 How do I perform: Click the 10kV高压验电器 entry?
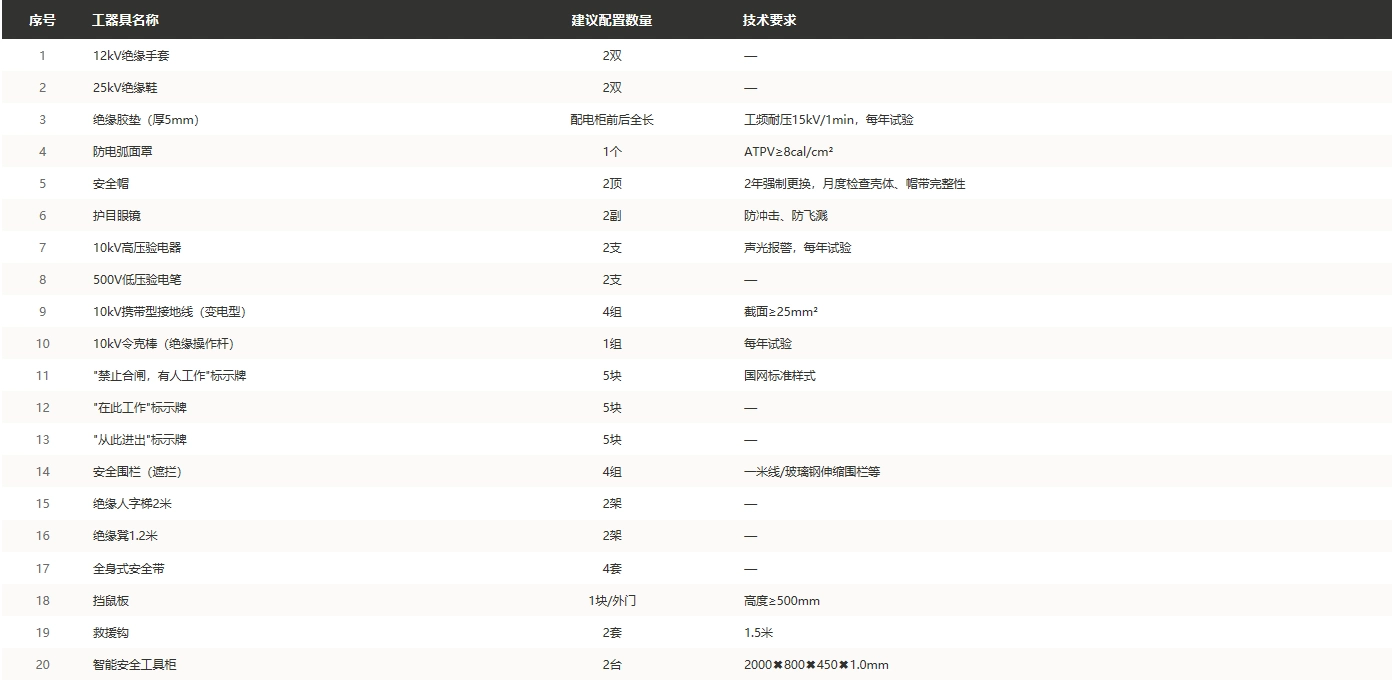pos(137,248)
